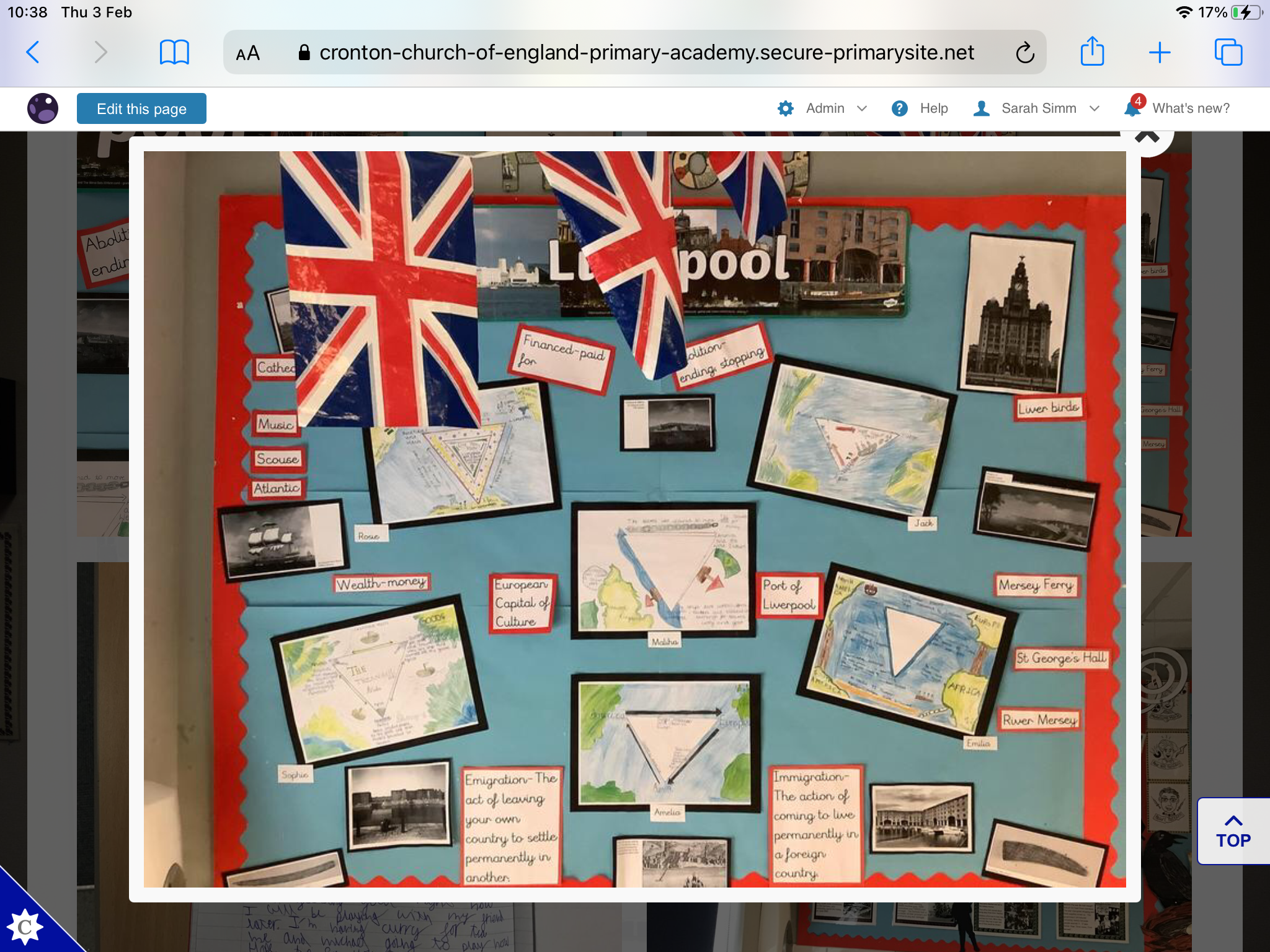Show all open tabs overview

point(1228,53)
